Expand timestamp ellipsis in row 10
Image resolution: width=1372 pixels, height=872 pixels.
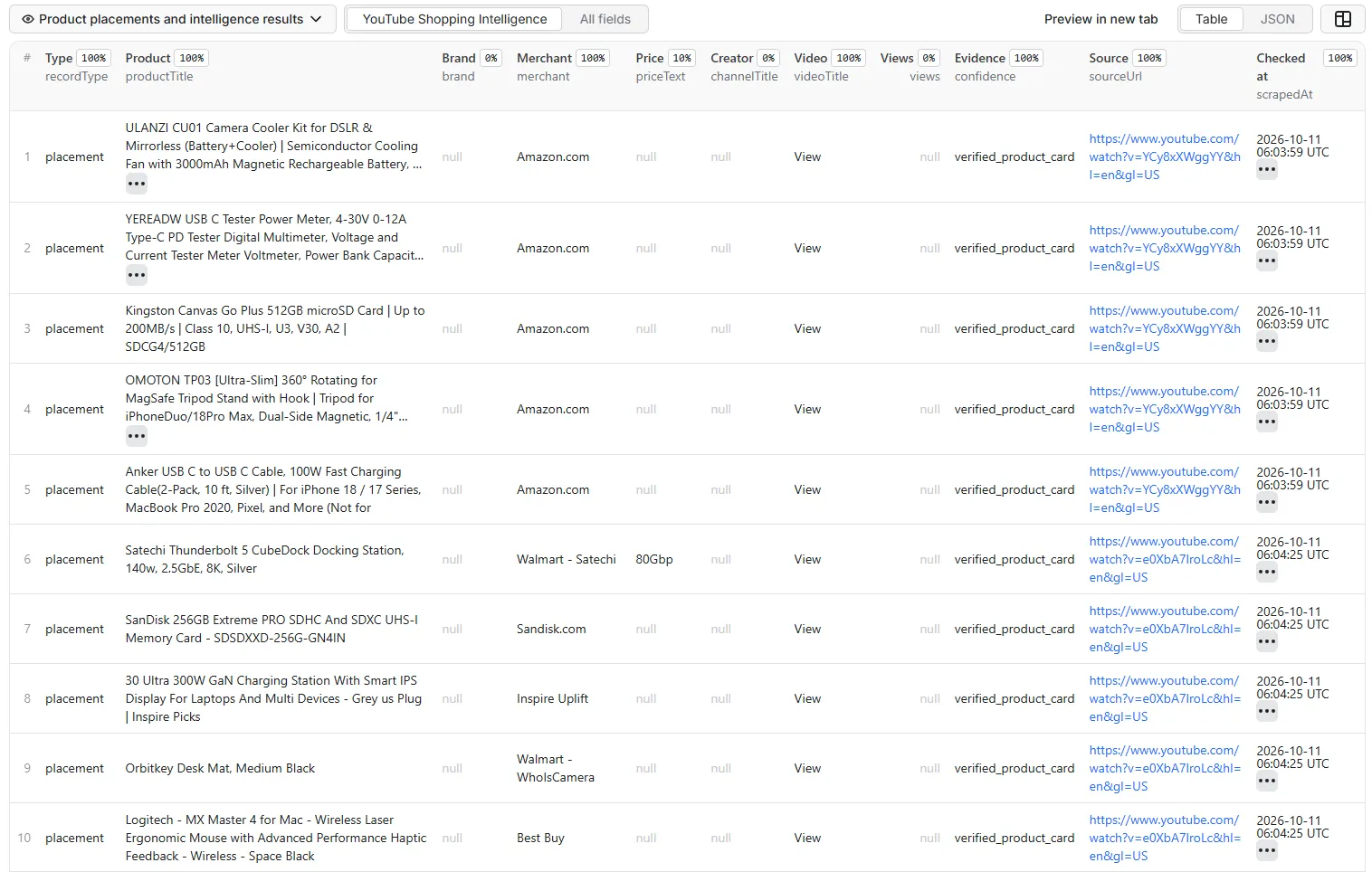pyautogui.click(x=1266, y=851)
